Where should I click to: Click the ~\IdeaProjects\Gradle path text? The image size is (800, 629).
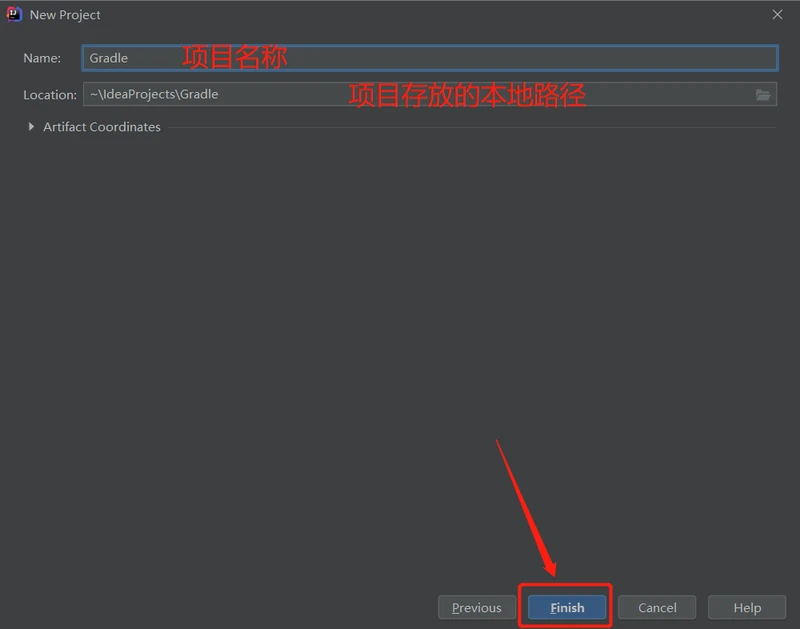tap(154, 95)
